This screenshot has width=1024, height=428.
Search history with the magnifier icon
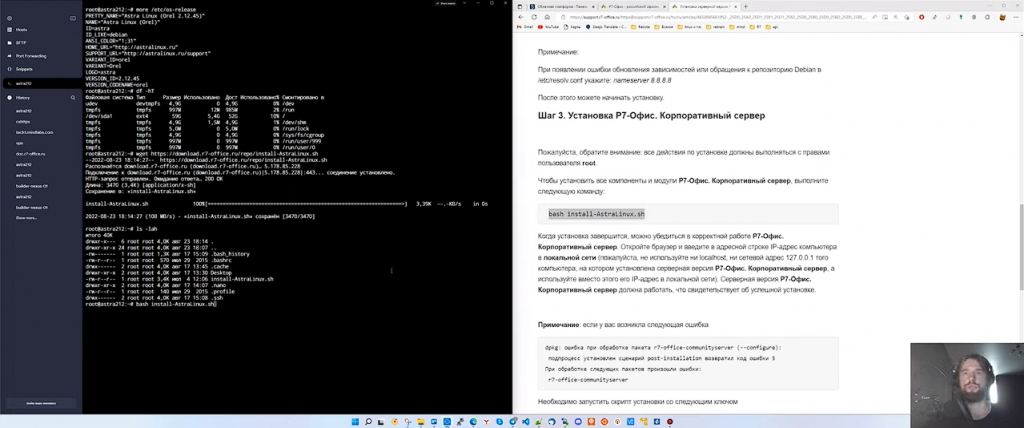pyautogui.click(x=72, y=97)
